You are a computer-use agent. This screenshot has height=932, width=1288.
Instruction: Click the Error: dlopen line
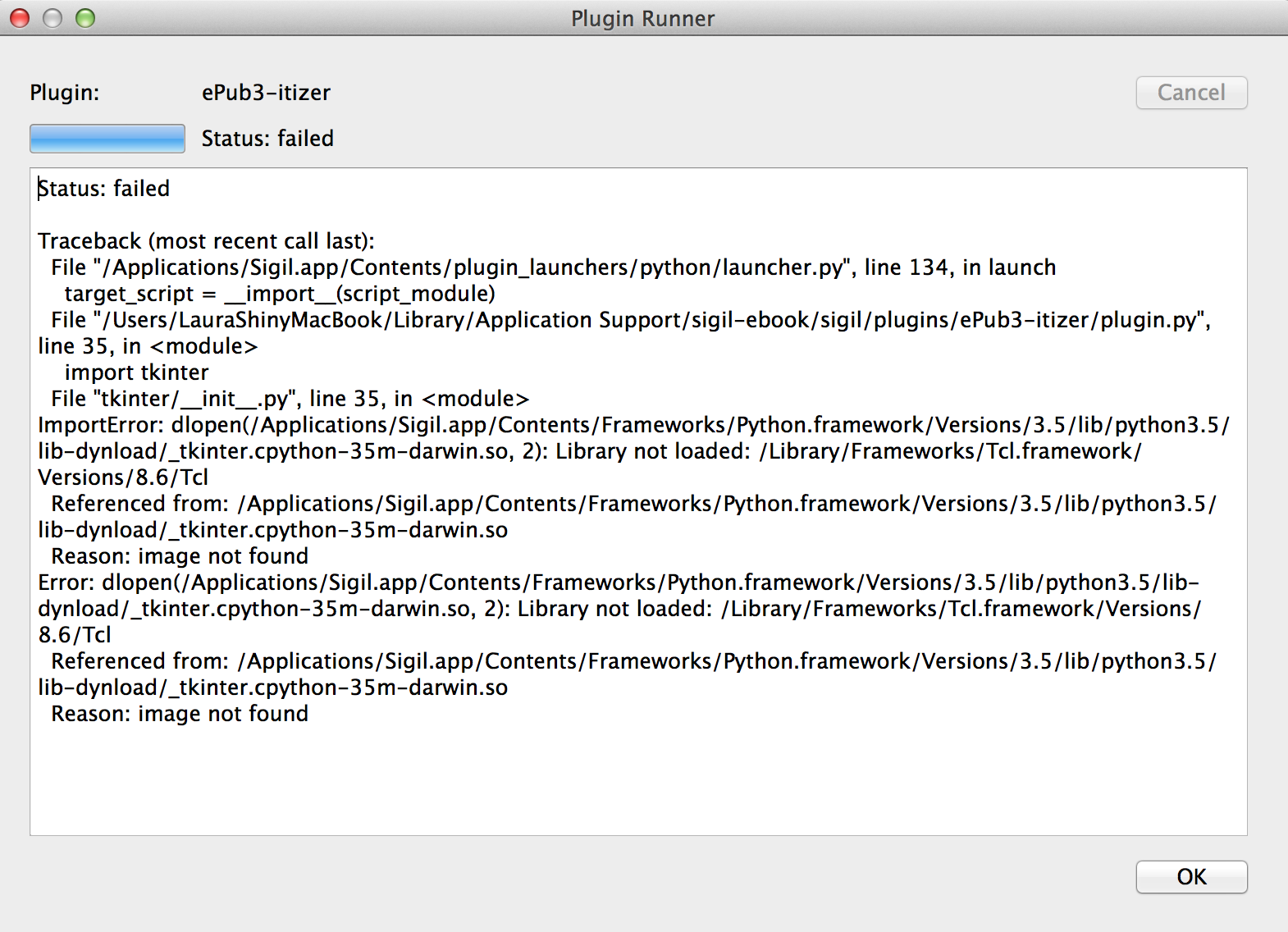point(618,582)
